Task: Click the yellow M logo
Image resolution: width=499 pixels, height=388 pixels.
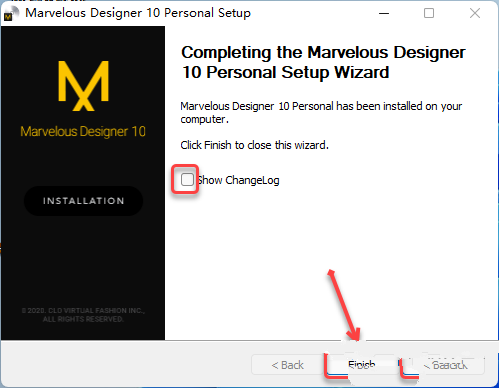Action: 83,86
